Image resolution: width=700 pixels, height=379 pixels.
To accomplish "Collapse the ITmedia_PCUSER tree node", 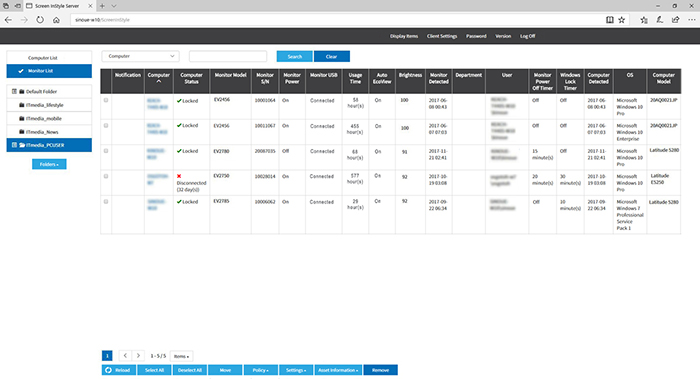I will pos(14,145).
